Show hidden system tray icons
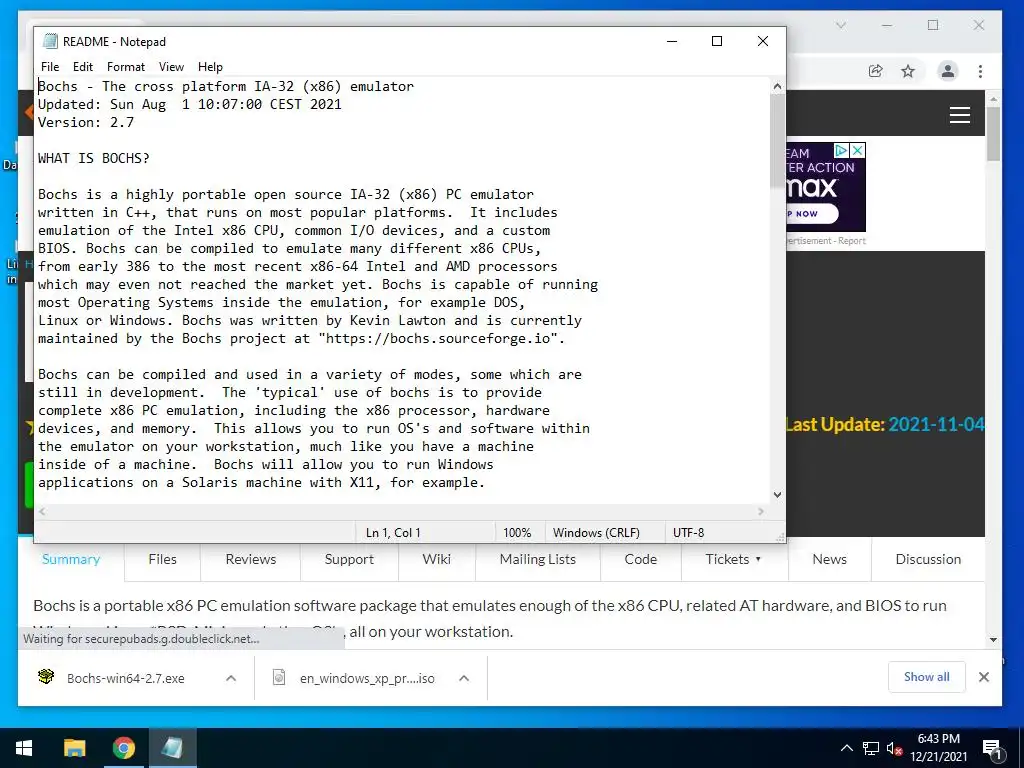 click(846, 748)
